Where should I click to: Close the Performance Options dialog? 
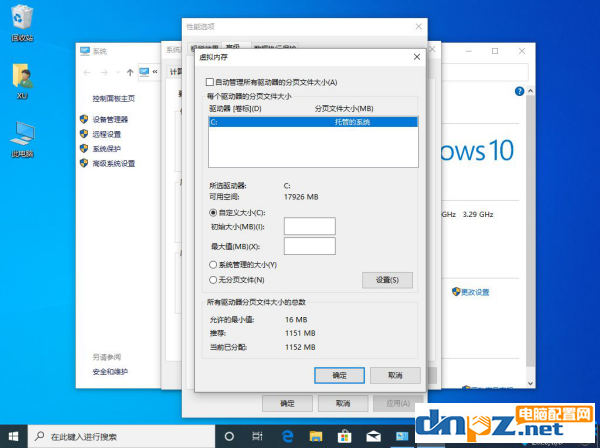coord(419,26)
